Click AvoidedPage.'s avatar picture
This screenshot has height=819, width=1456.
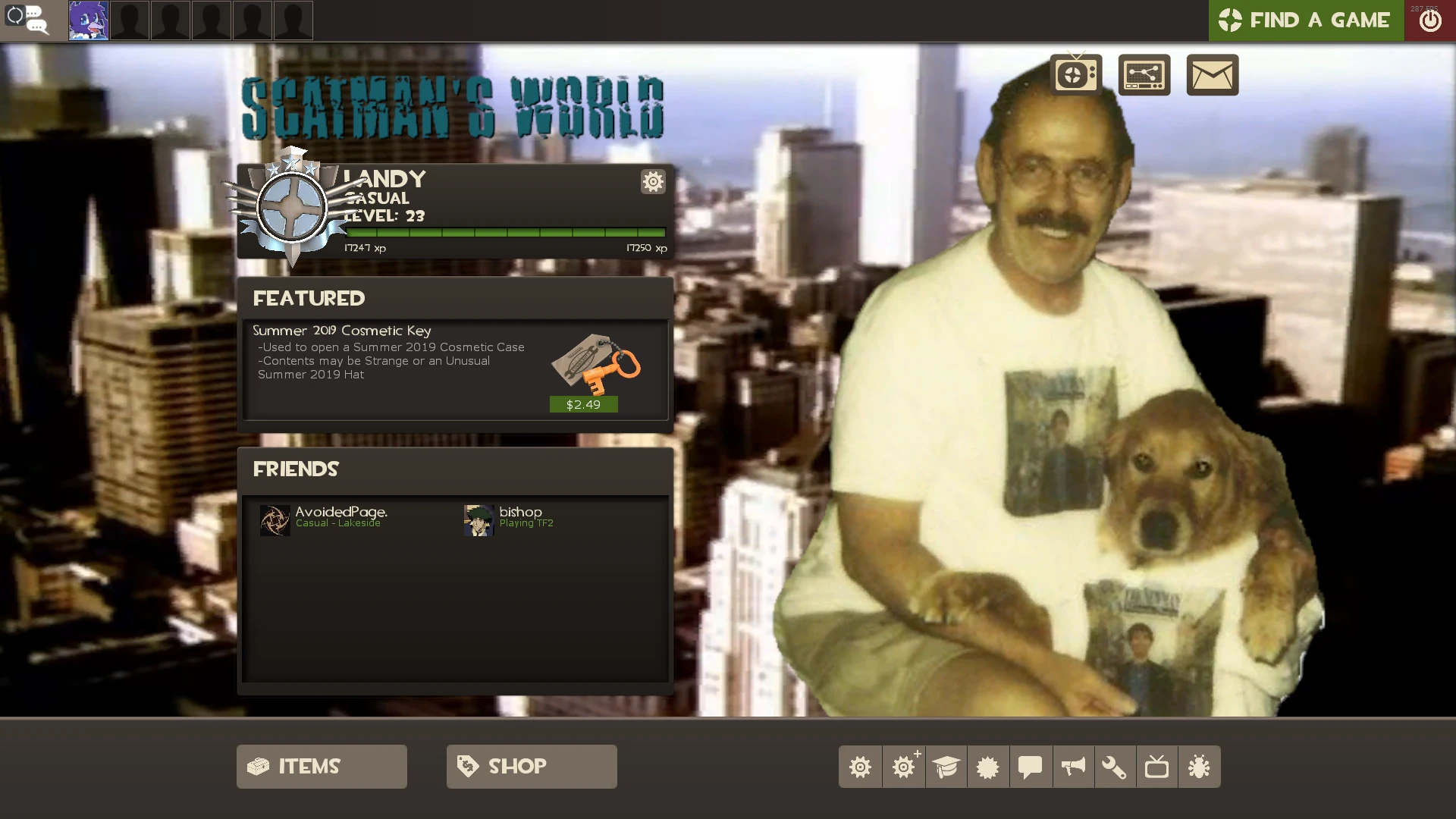[x=275, y=520]
